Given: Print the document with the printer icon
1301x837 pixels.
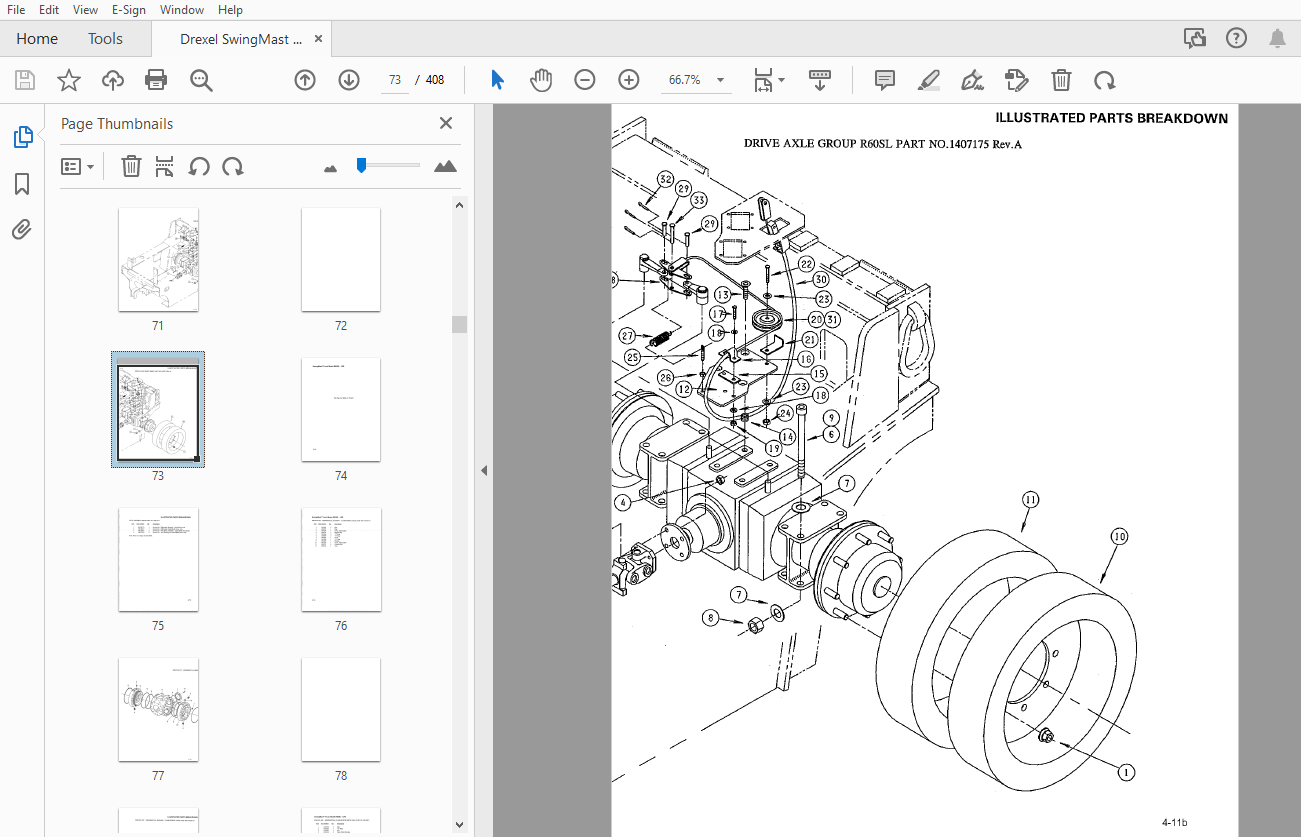Looking at the screenshot, I should [156, 80].
